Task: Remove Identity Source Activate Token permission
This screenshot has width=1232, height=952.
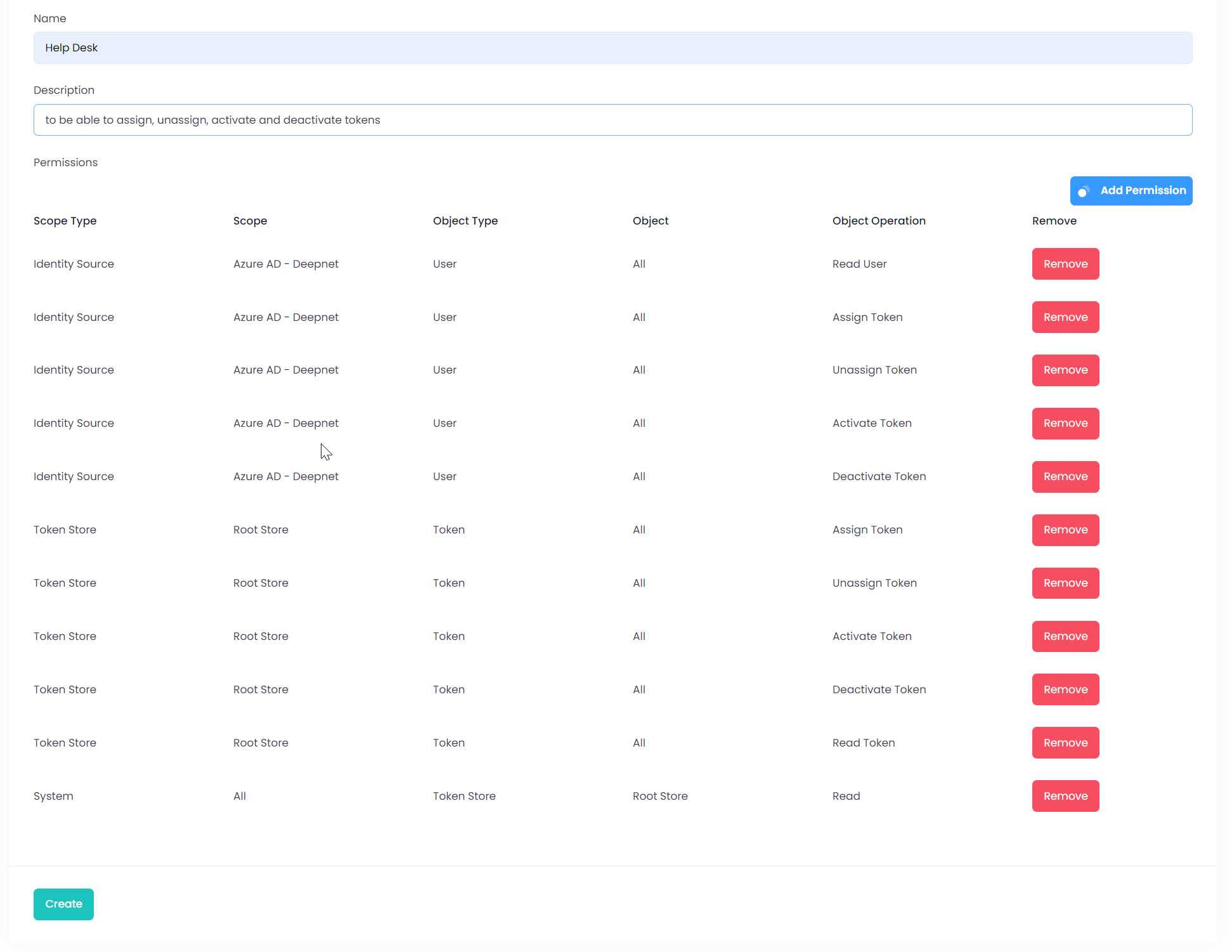Action: tap(1065, 424)
